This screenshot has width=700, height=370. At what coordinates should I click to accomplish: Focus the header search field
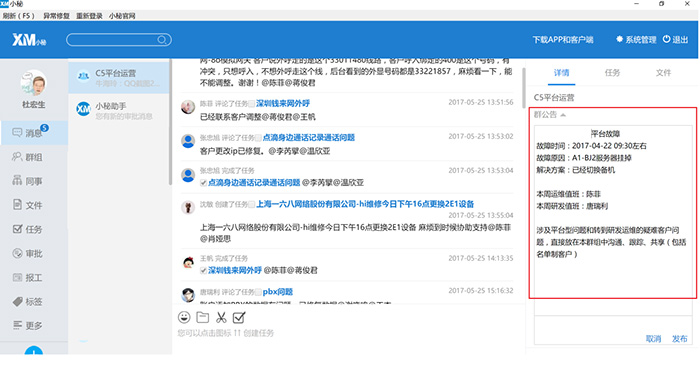click(x=119, y=40)
